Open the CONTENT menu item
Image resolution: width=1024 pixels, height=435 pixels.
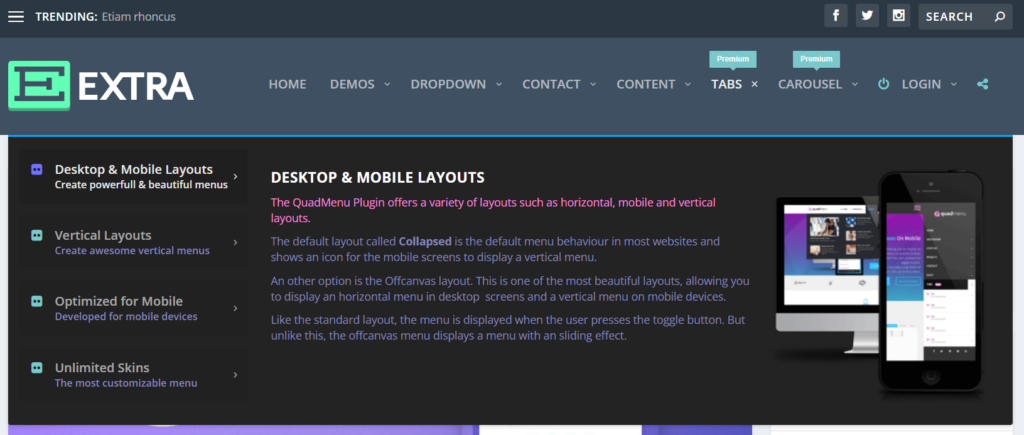pyautogui.click(x=646, y=84)
